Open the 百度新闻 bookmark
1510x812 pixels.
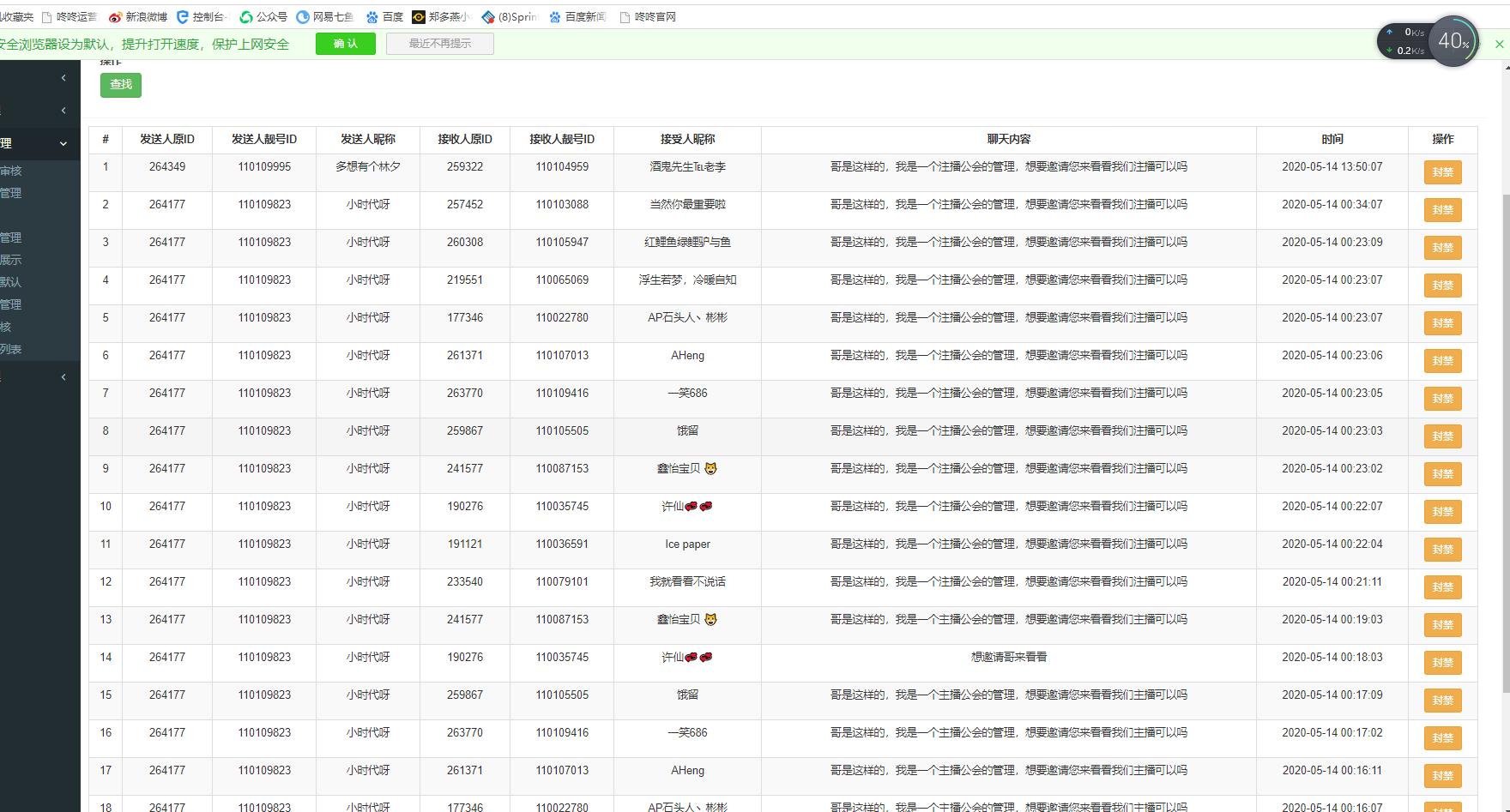pyautogui.click(x=578, y=17)
